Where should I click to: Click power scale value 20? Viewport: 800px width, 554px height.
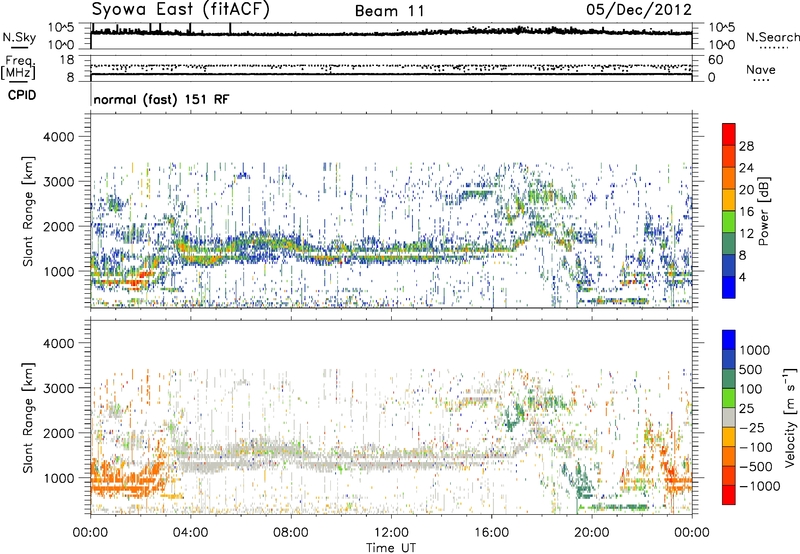(746, 190)
